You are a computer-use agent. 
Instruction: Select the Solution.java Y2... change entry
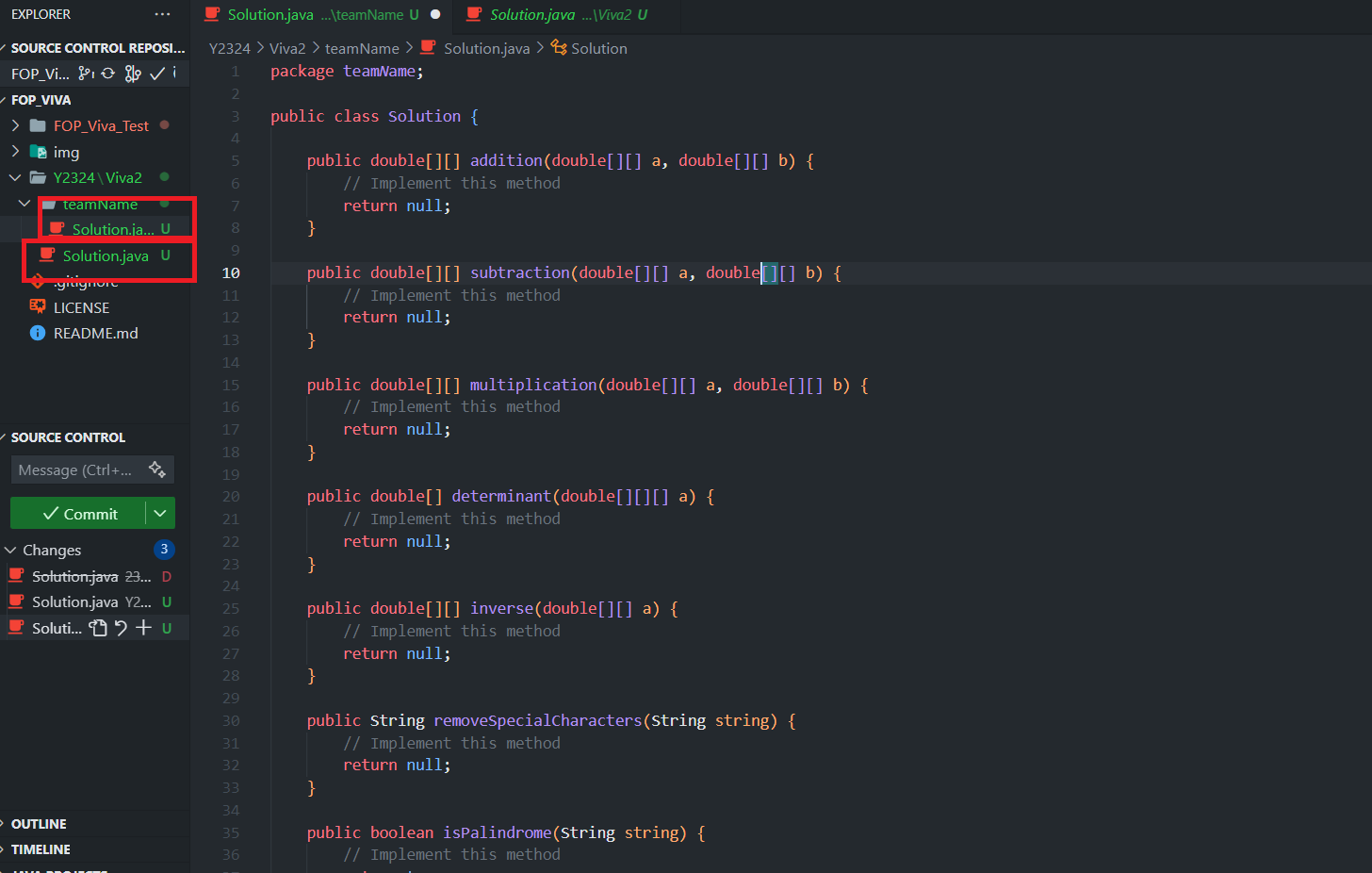click(x=94, y=601)
